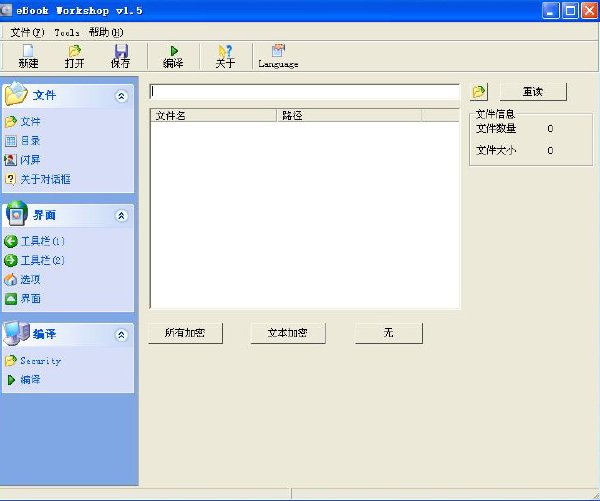Open Security item in compile panel

coord(33,361)
